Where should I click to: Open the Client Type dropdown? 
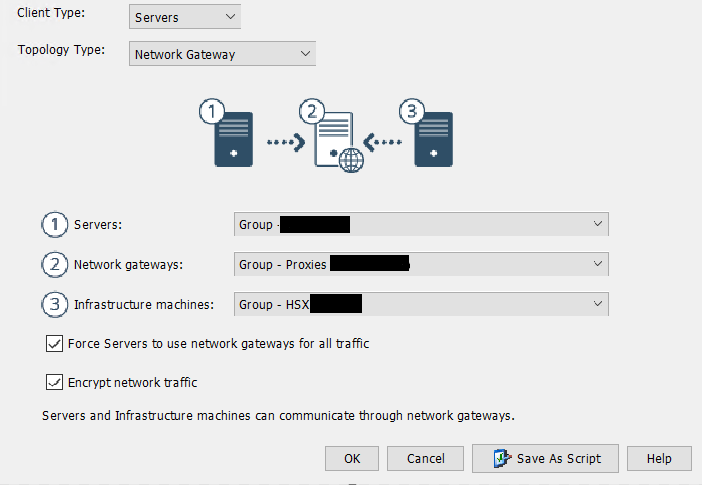point(185,17)
